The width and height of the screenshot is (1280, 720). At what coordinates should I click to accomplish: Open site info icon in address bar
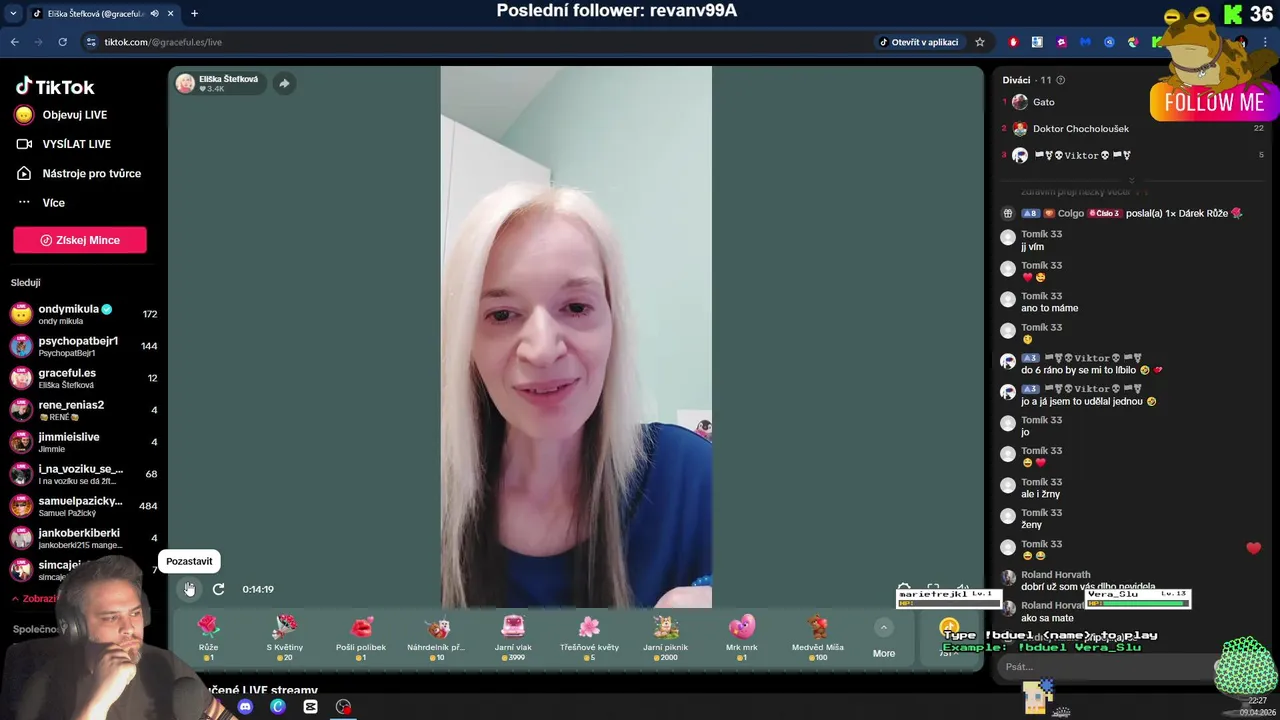pyautogui.click(x=91, y=42)
